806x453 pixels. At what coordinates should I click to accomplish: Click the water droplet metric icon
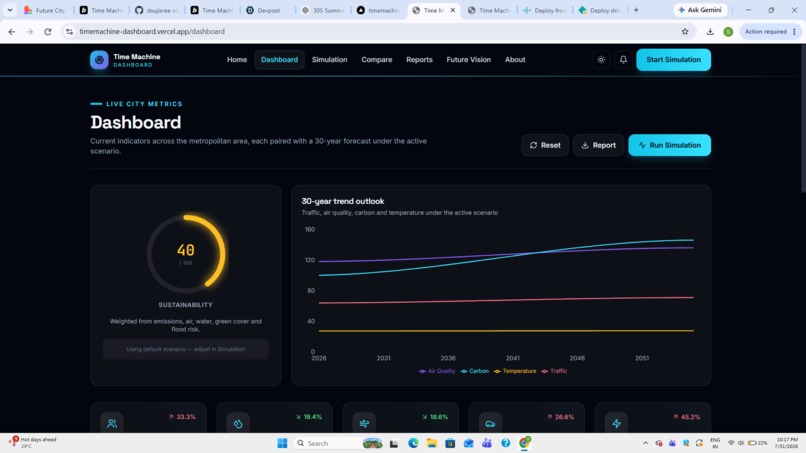click(238, 424)
